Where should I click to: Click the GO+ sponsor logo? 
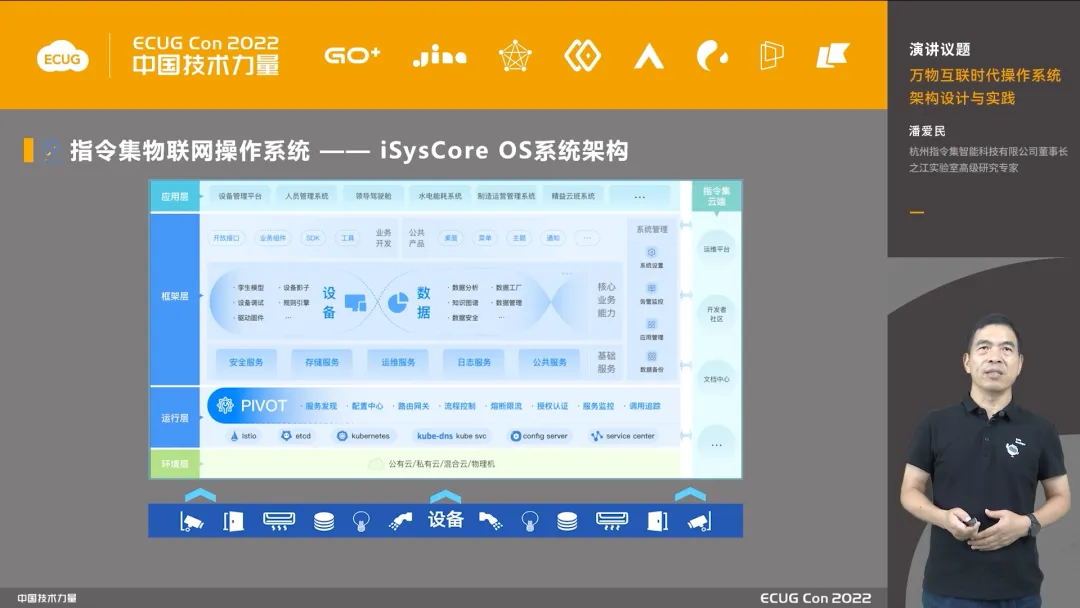pos(352,56)
